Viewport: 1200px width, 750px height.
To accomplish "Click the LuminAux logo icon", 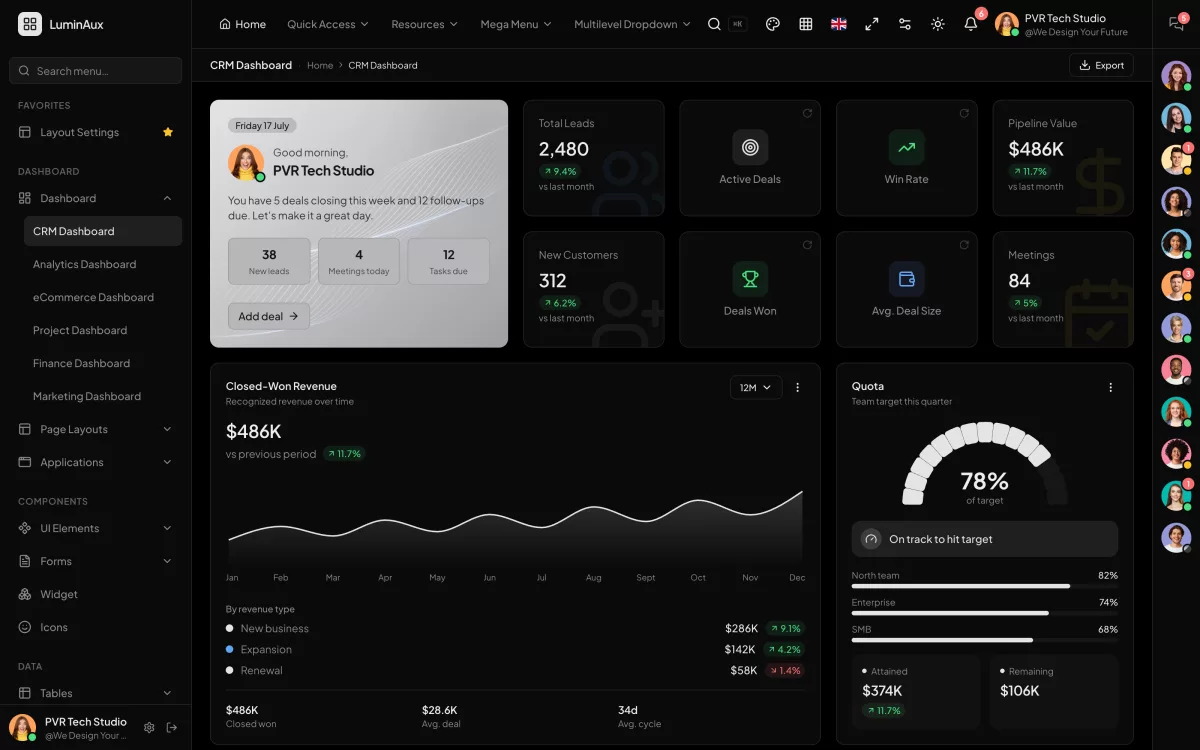I will point(30,24).
